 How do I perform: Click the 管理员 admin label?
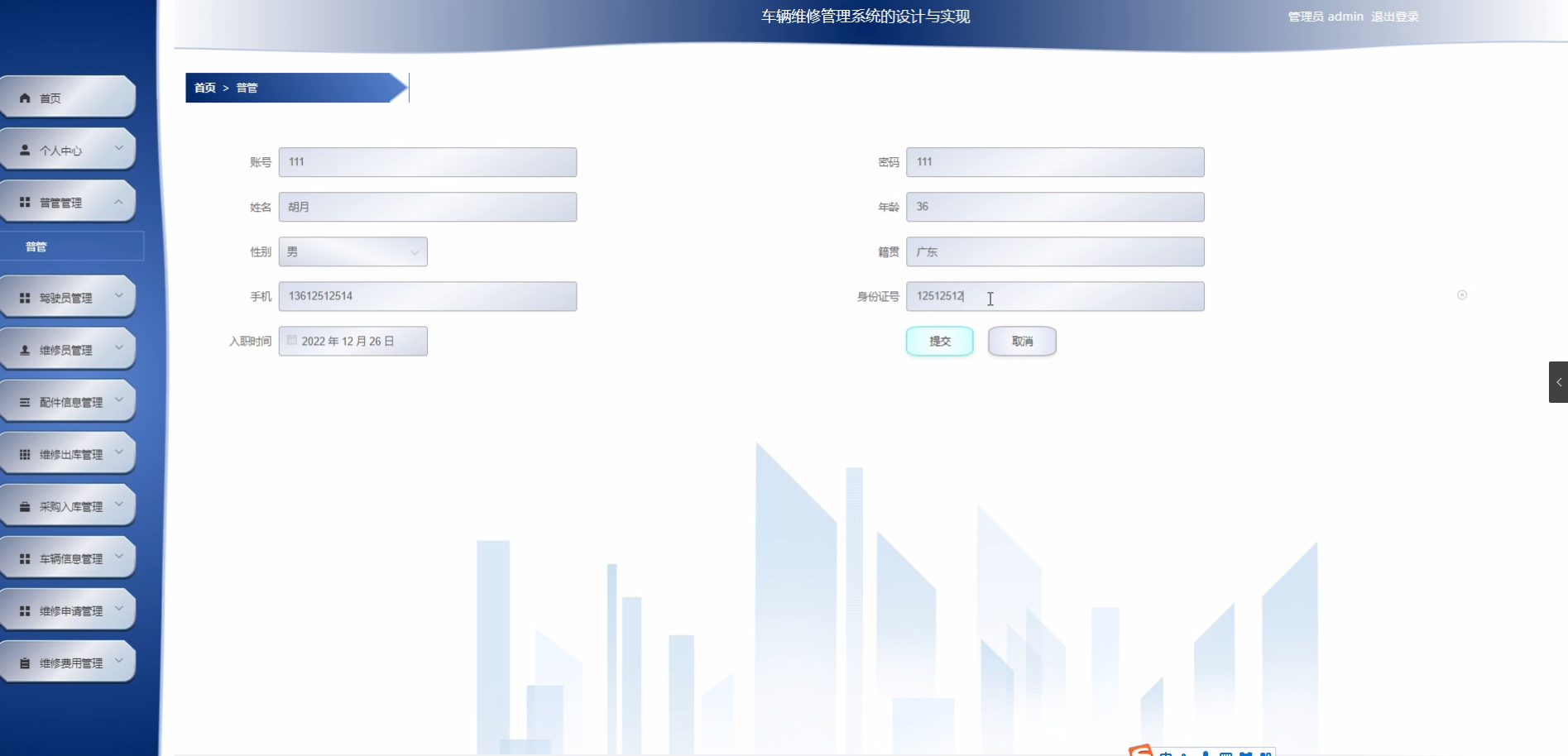(1326, 17)
